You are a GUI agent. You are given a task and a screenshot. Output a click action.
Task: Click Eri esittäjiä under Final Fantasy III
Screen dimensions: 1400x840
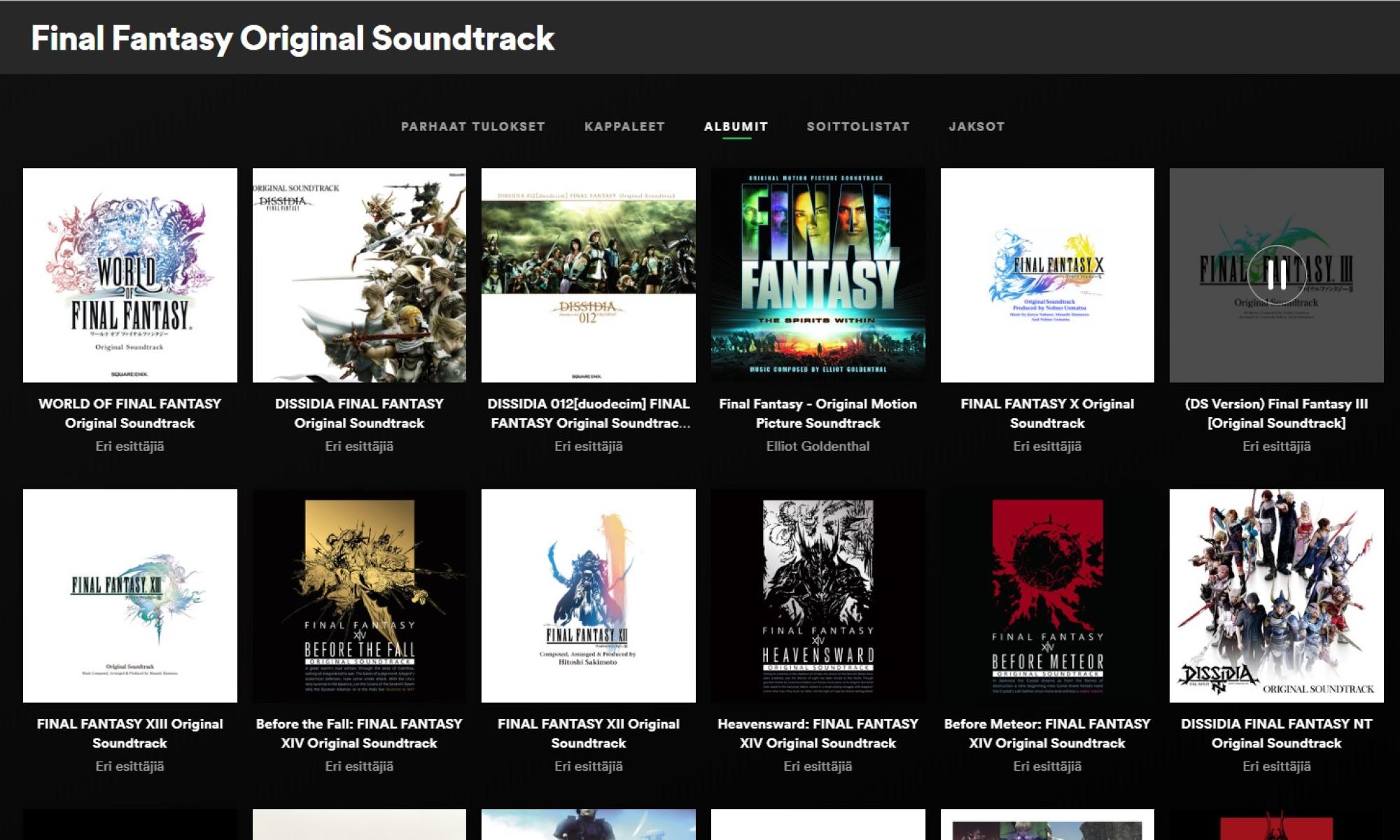[x=1277, y=446]
